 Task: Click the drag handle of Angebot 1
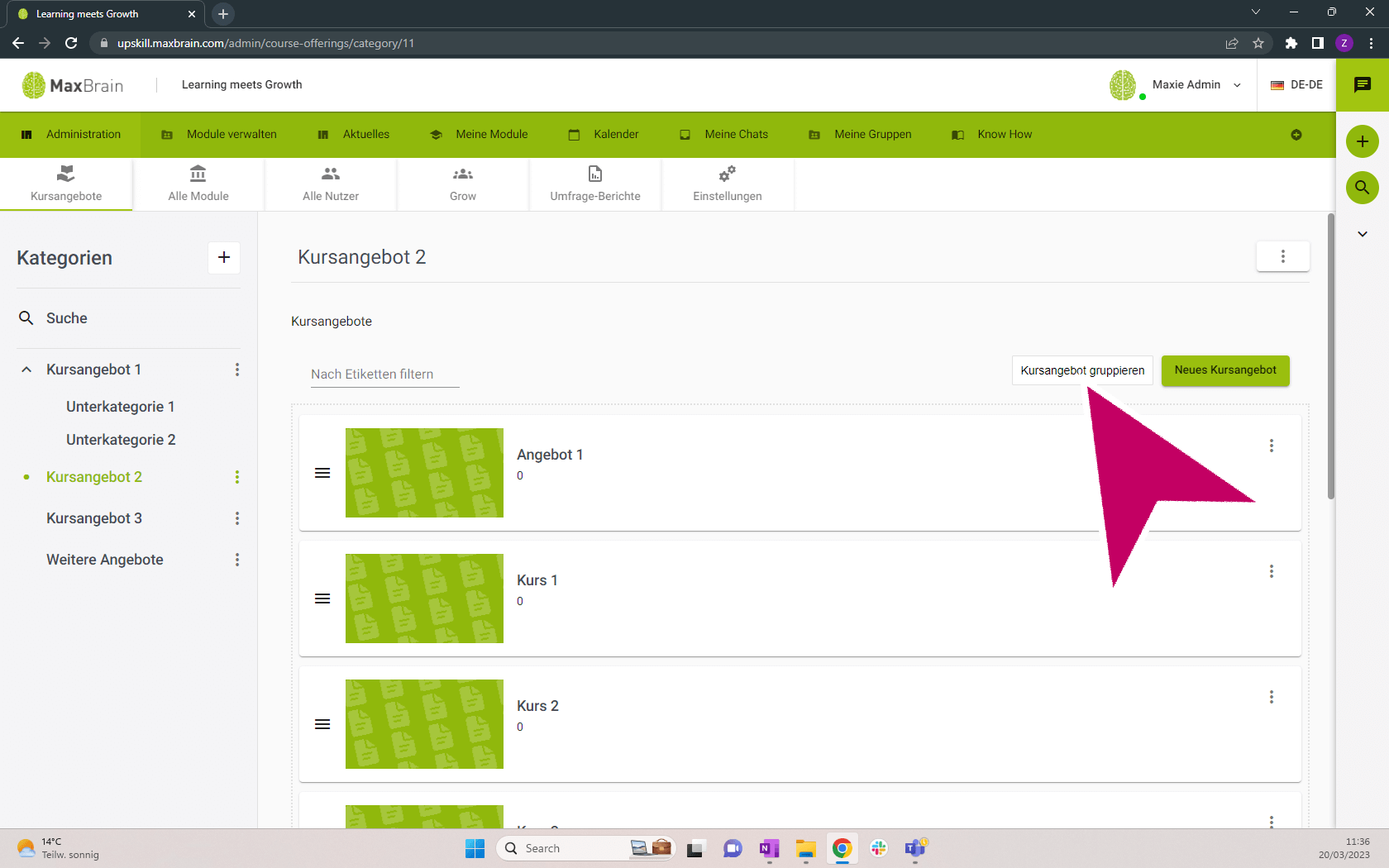tap(322, 473)
